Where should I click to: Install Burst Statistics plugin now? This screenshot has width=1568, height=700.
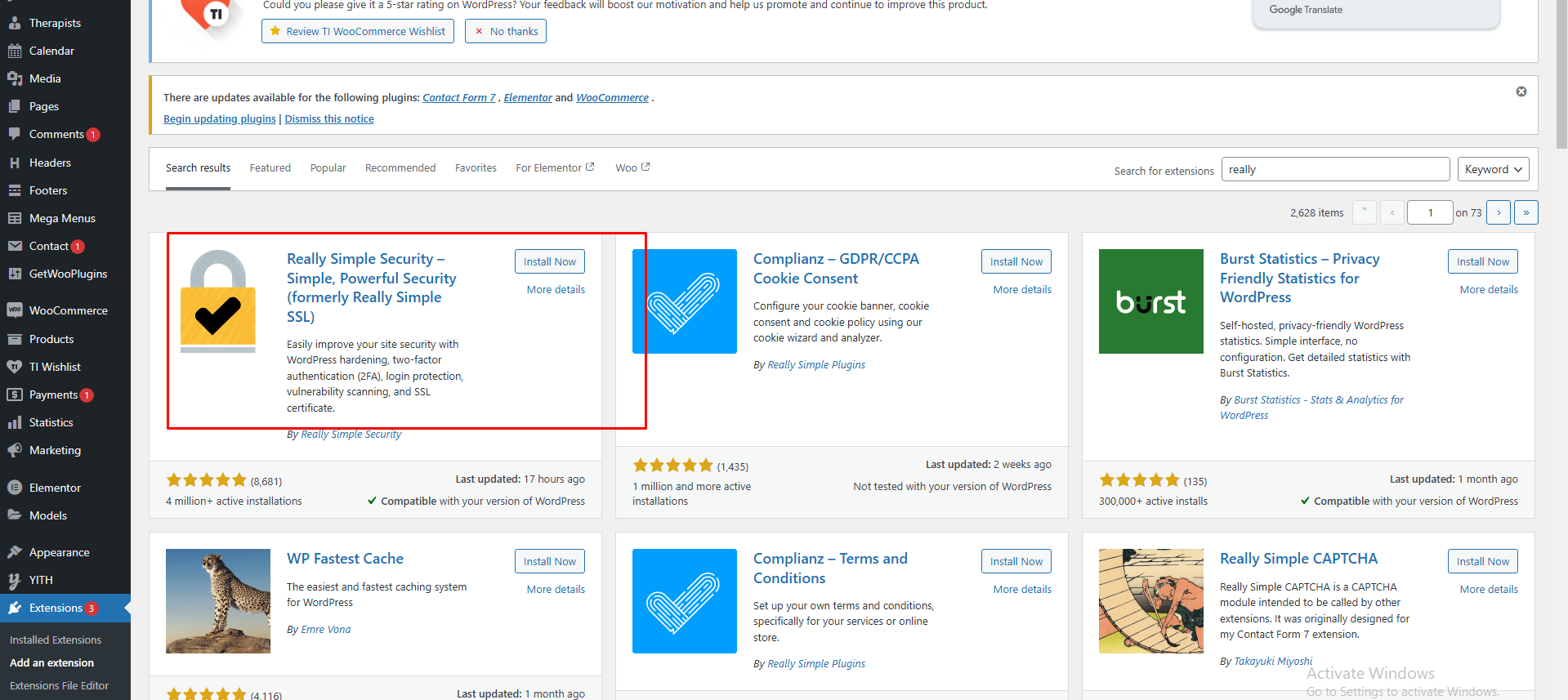pos(1483,261)
